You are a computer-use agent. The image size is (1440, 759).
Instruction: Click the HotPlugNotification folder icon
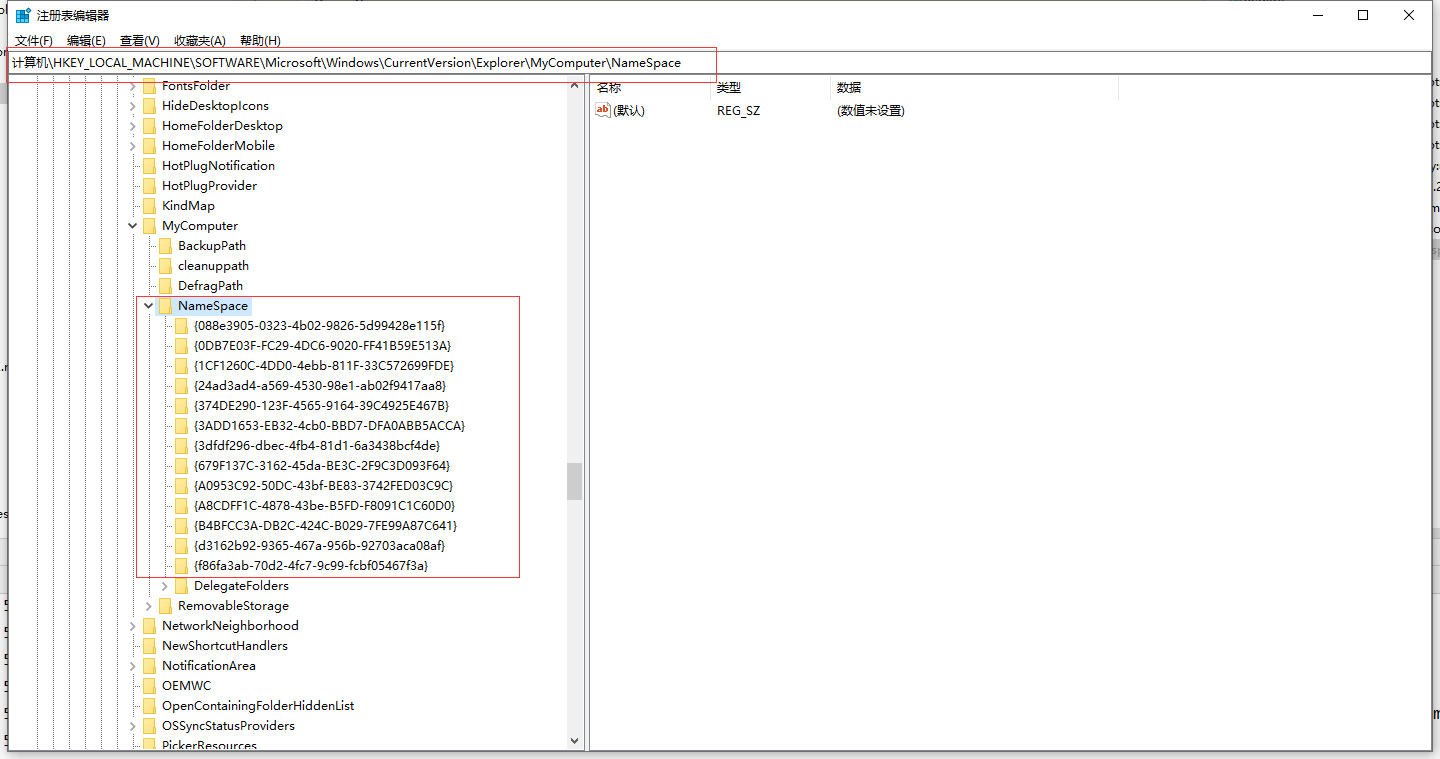coord(149,165)
